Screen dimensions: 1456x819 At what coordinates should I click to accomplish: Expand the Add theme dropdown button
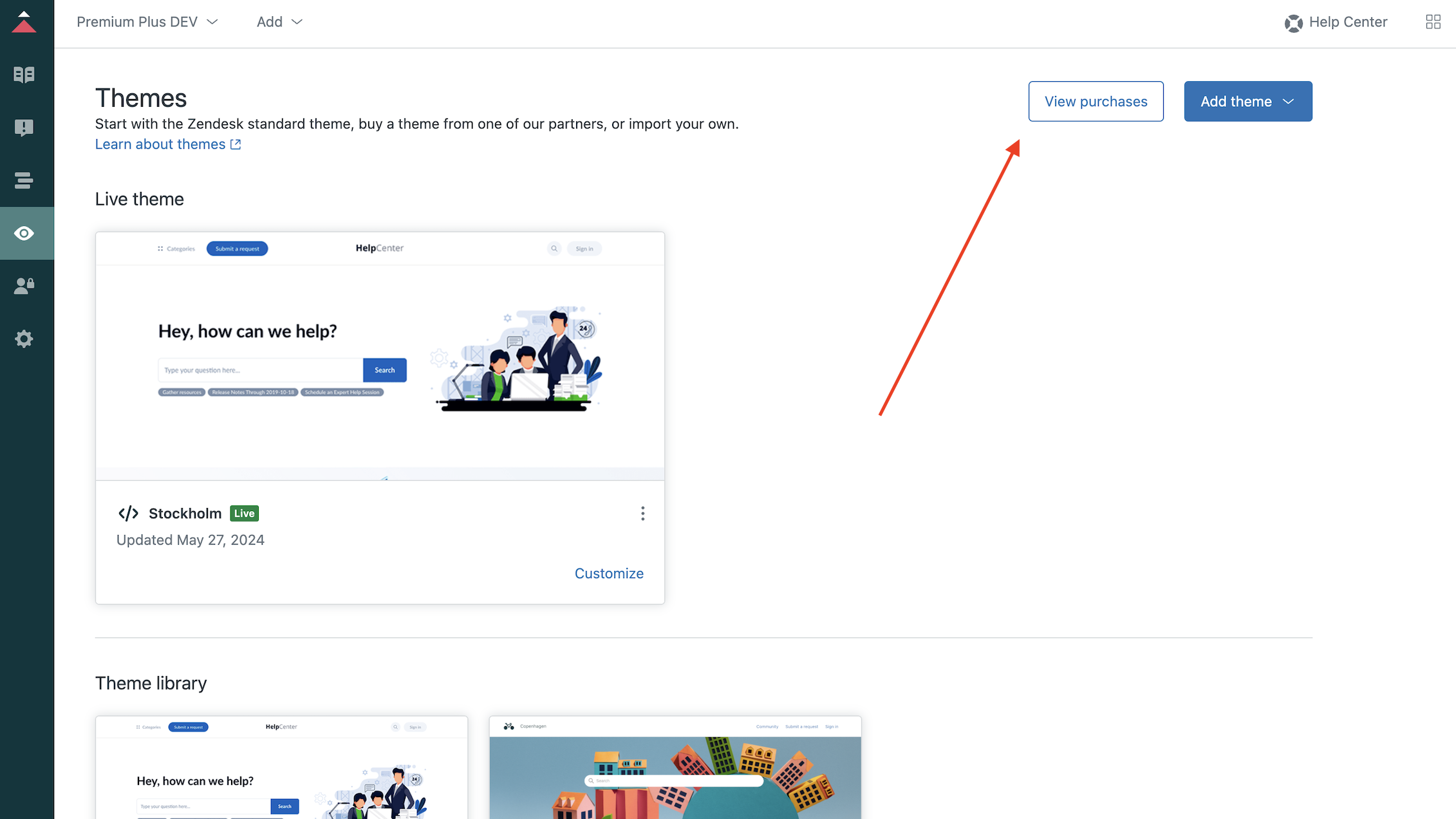click(x=1247, y=101)
